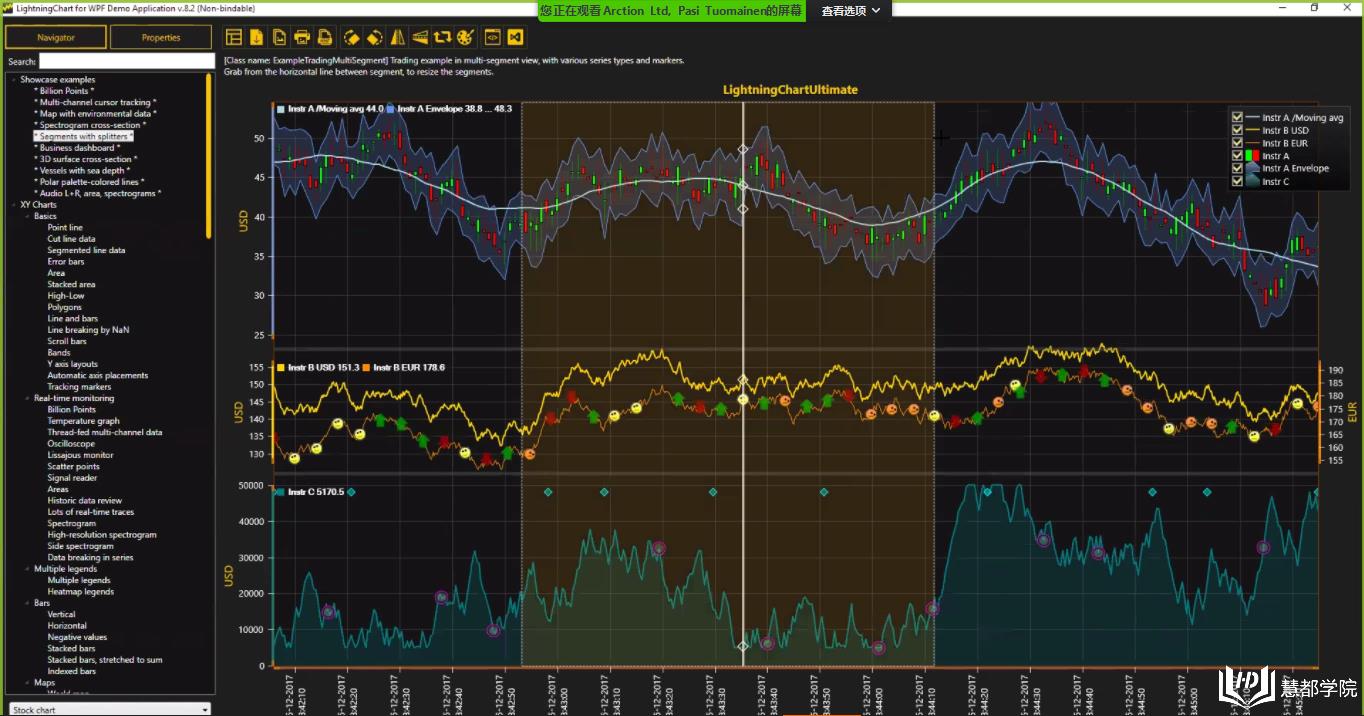
Task: Click the print chart icon
Action: click(302, 38)
